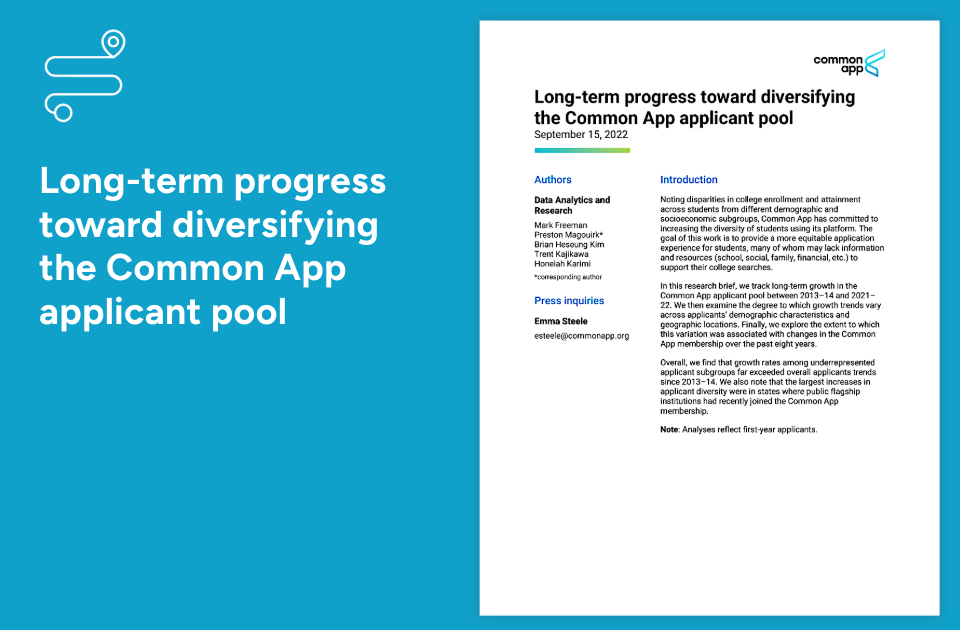The height and width of the screenshot is (630, 960).
Task: Click the 'Introduction' heading
Action: 688,179
